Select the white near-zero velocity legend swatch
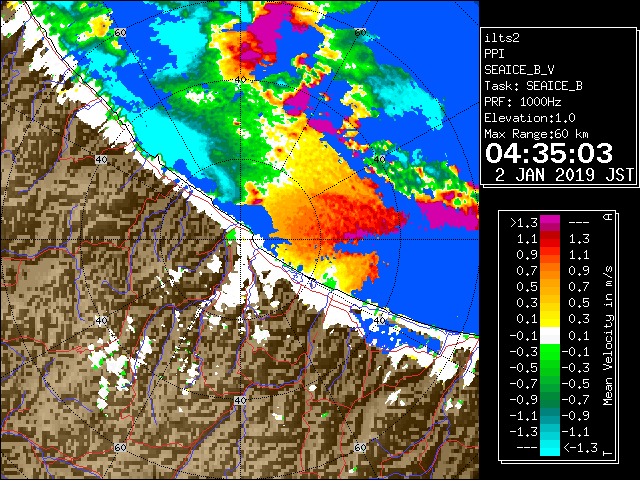 [550, 336]
